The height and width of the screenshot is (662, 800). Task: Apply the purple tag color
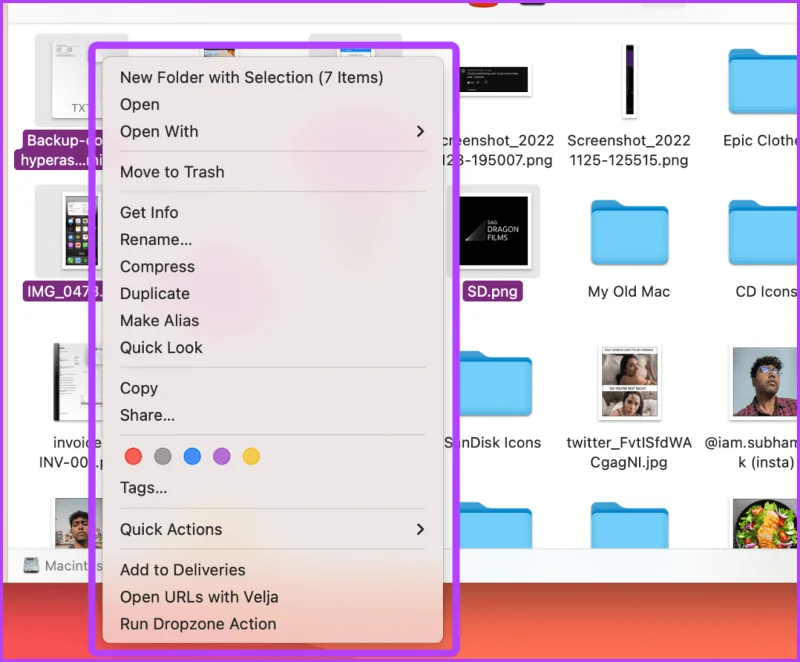pos(222,456)
